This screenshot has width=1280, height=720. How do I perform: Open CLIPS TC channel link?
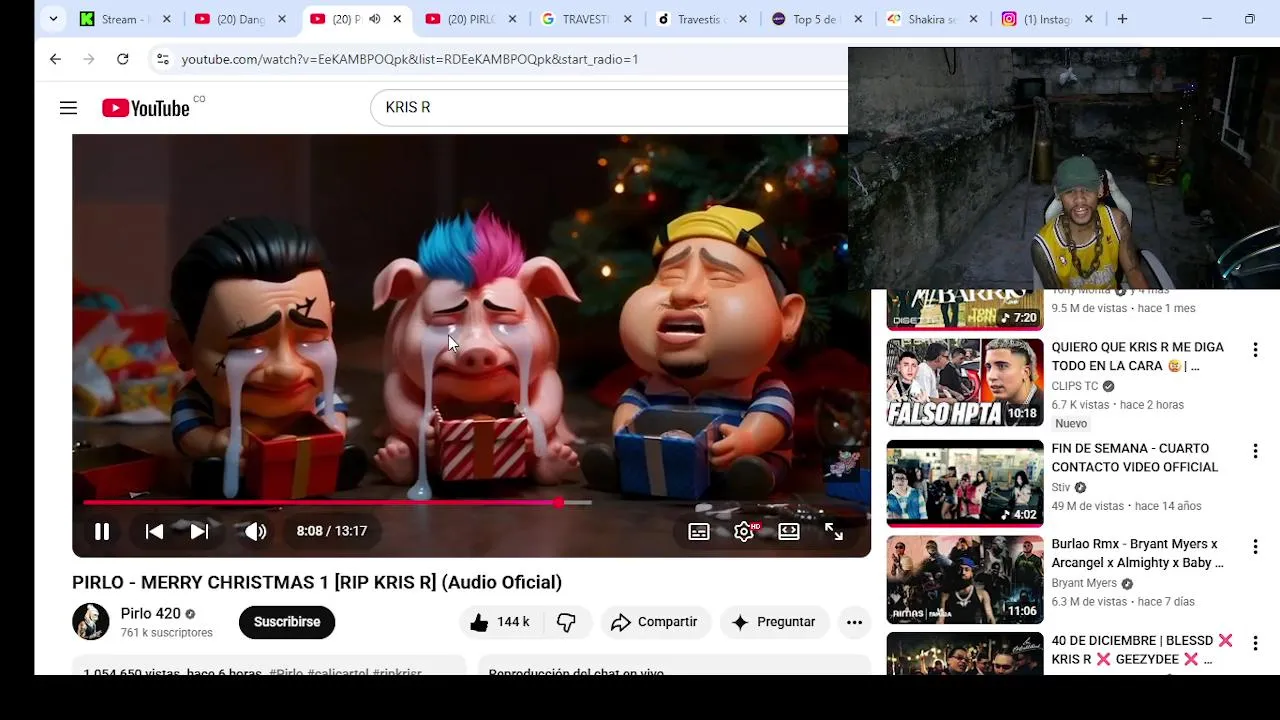click(1075, 386)
